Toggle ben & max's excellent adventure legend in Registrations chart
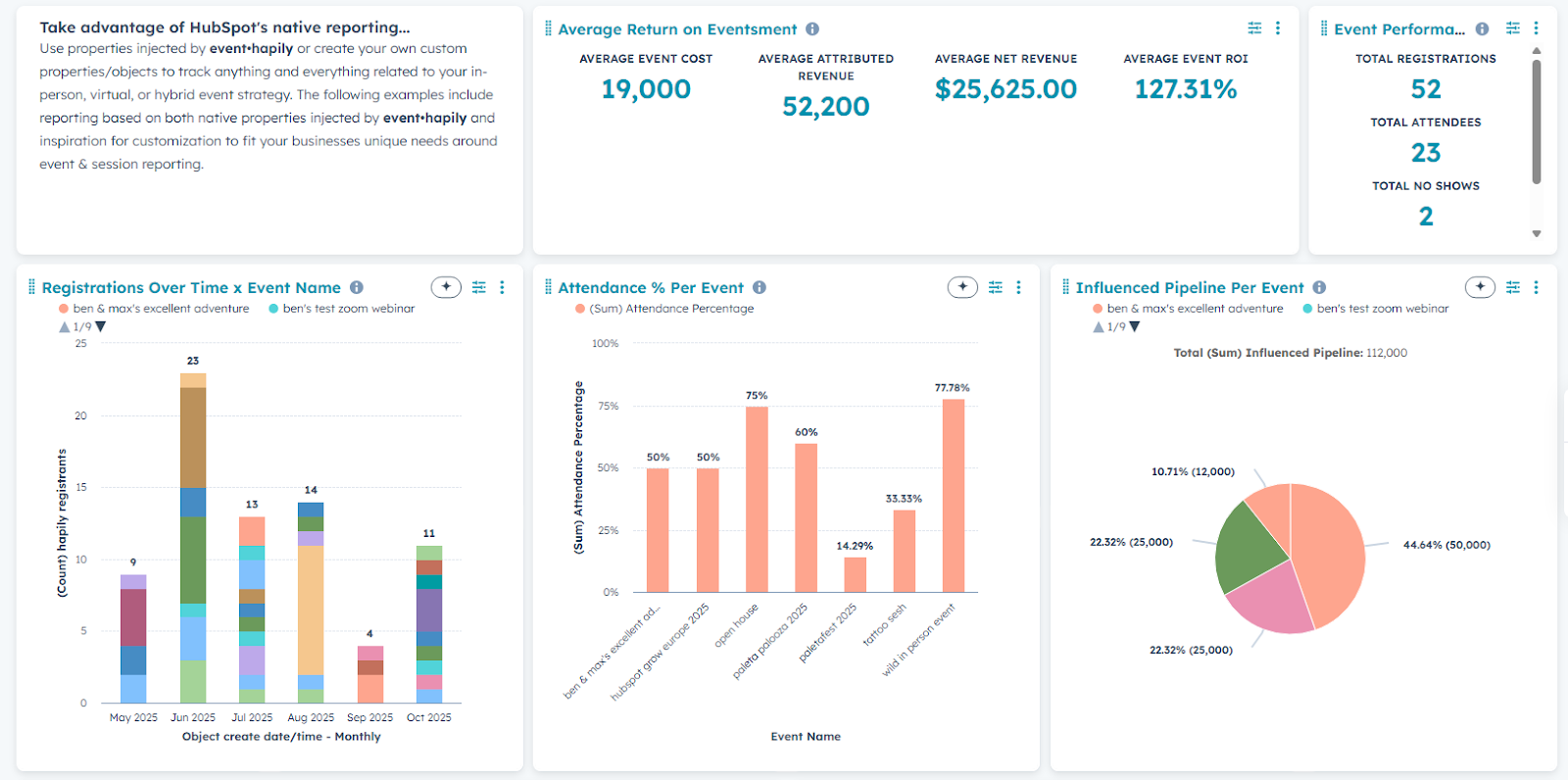 click(154, 309)
